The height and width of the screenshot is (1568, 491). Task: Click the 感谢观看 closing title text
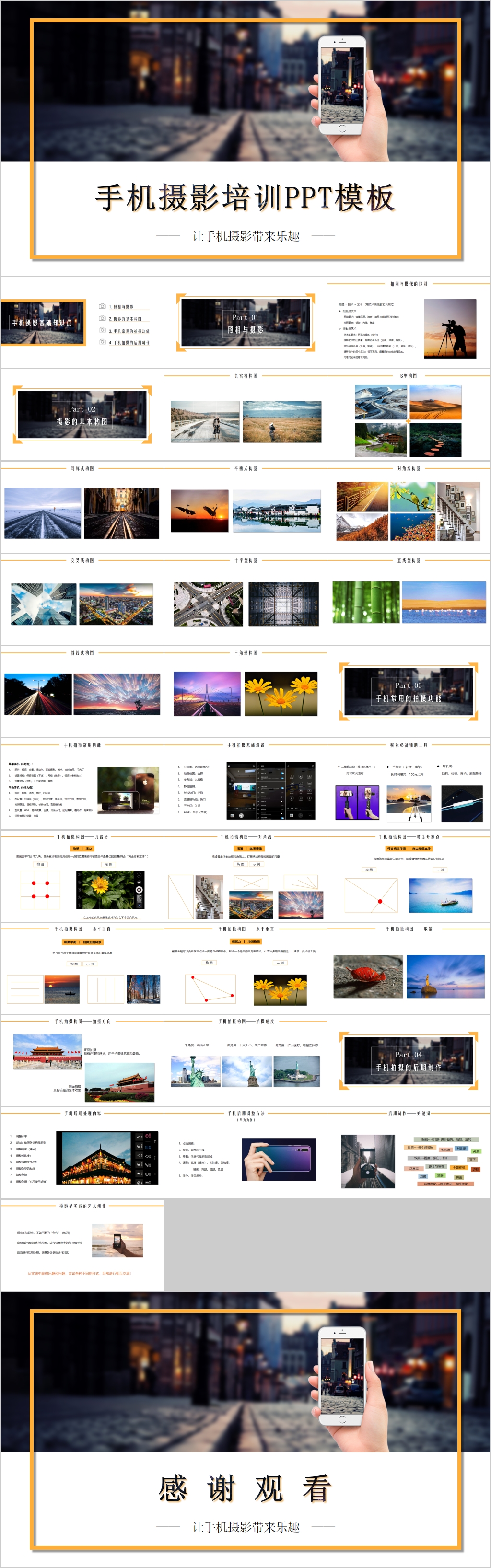pyautogui.click(x=245, y=1488)
